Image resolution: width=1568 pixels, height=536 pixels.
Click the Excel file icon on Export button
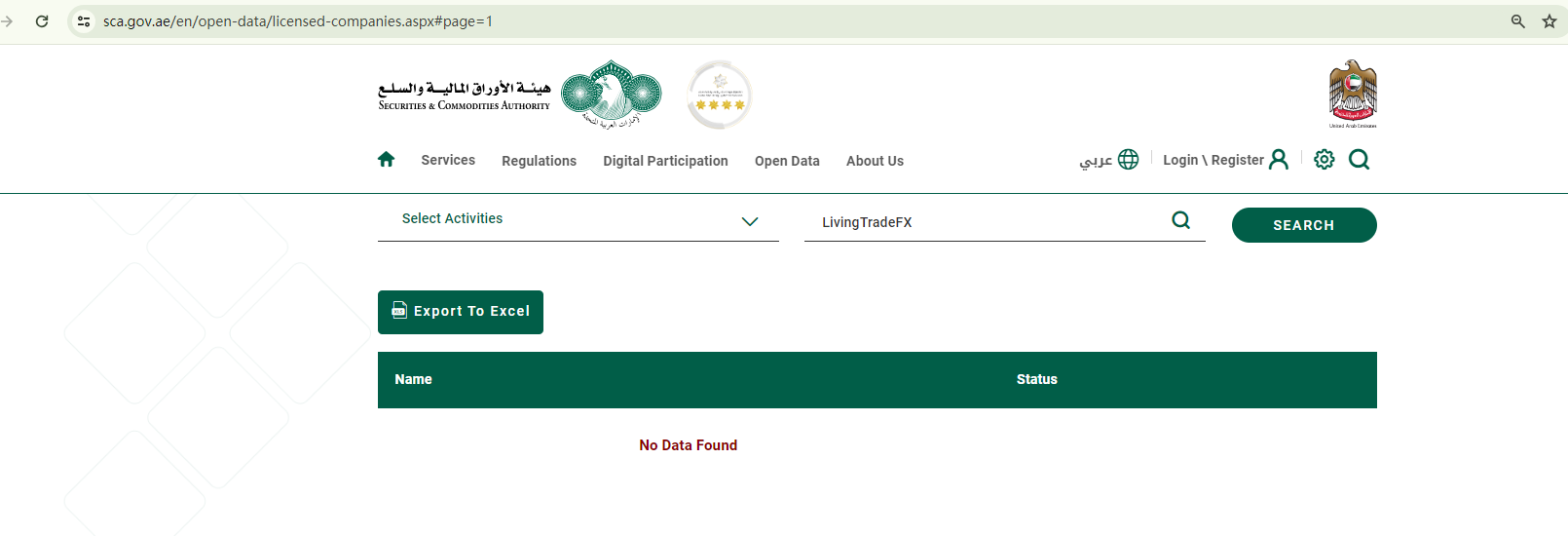399,310
